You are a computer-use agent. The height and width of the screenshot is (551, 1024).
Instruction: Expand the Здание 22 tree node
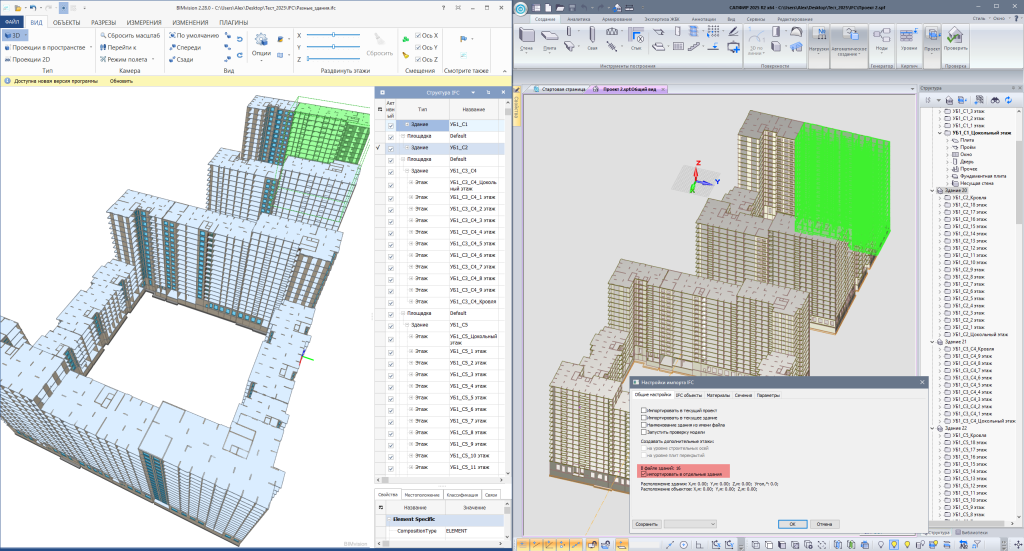coord(930,428)
